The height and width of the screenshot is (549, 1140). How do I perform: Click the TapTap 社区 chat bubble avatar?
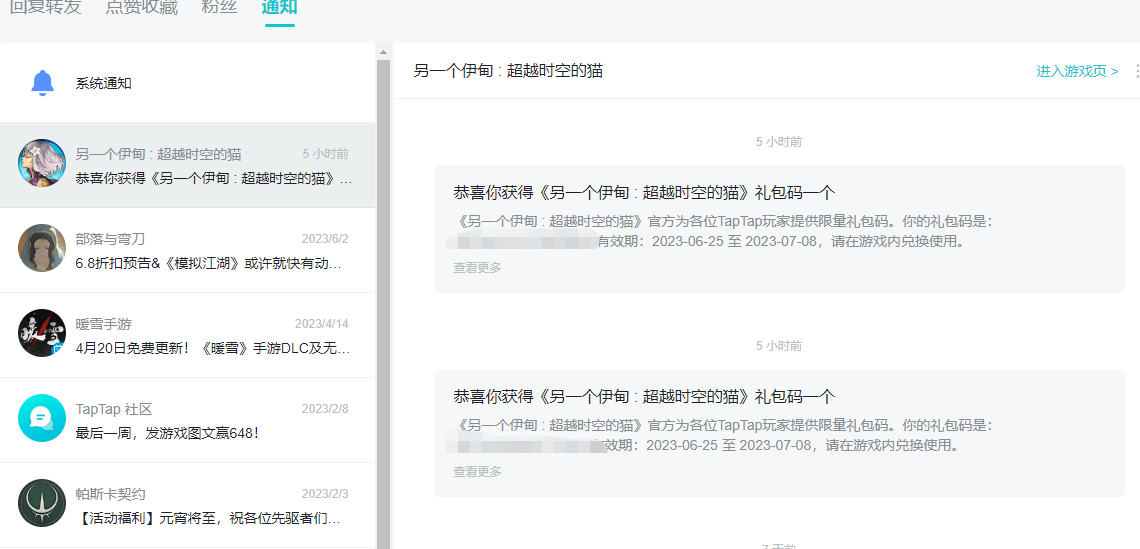click(x=42, y=418)
